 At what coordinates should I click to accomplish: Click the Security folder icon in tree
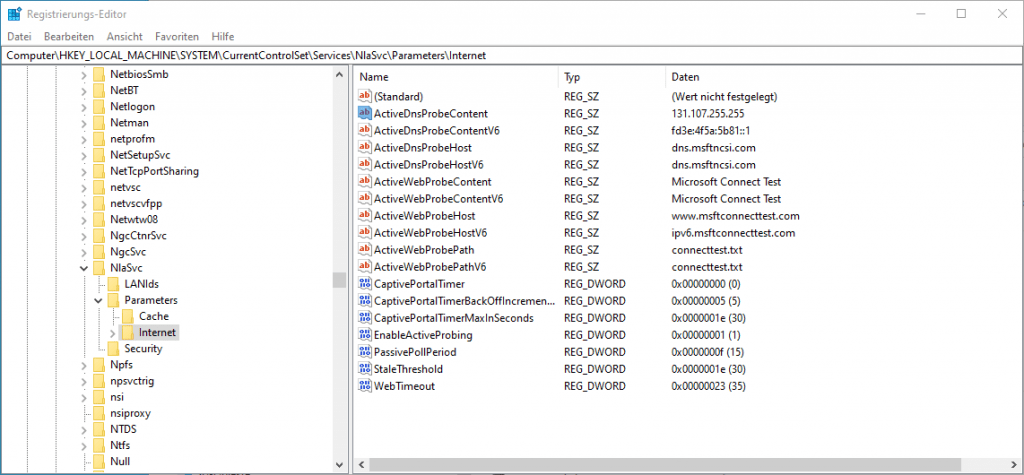114,348
